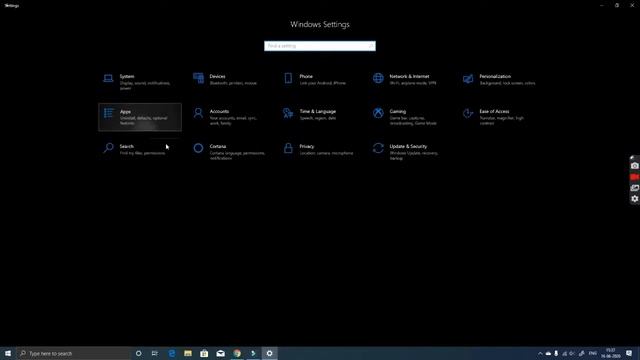
Task: Click the recorder overlay camera screenshot icon
Action: click(634, 166)
